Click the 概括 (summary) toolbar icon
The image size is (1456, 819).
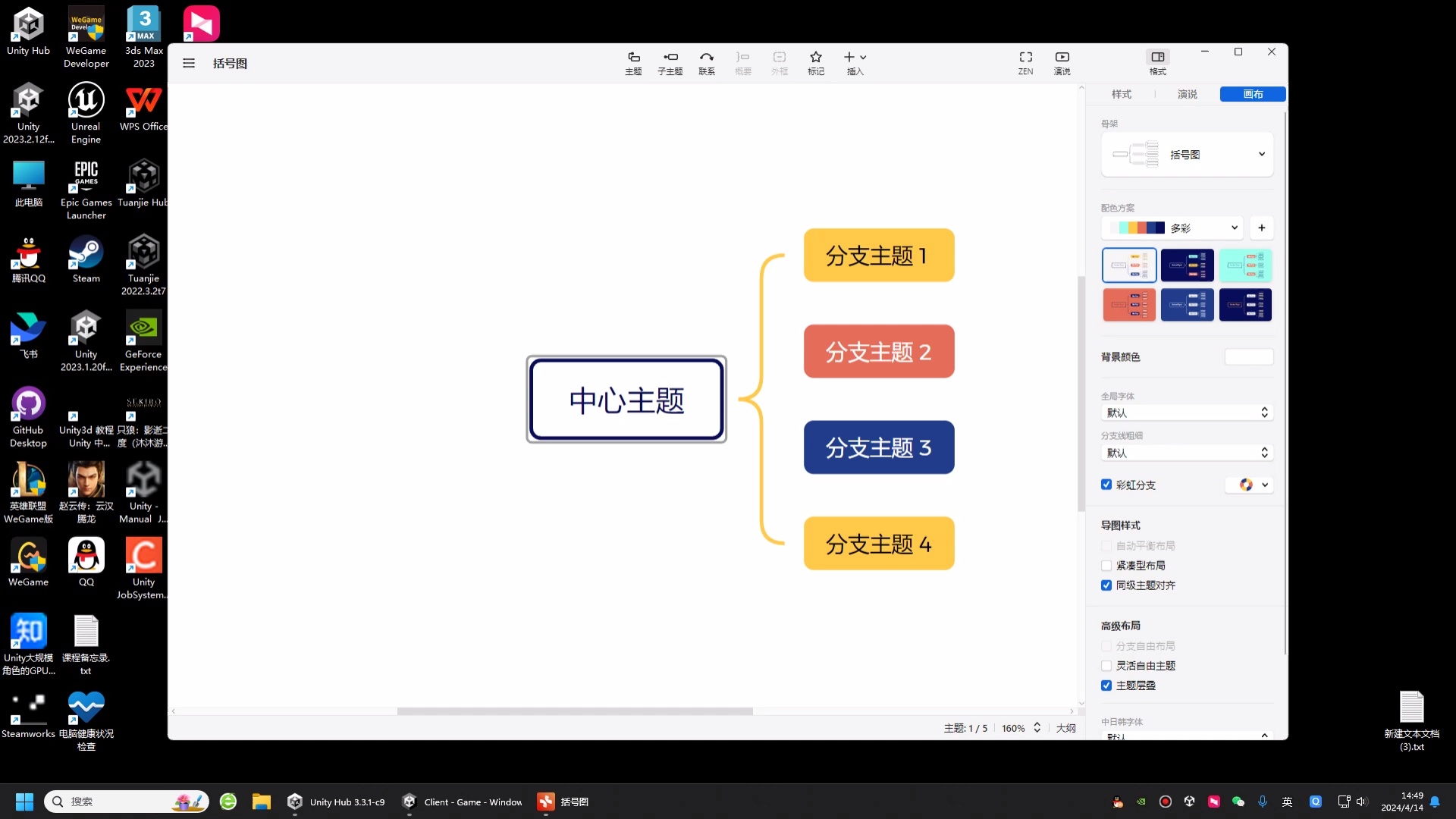[x=742, y=62]
